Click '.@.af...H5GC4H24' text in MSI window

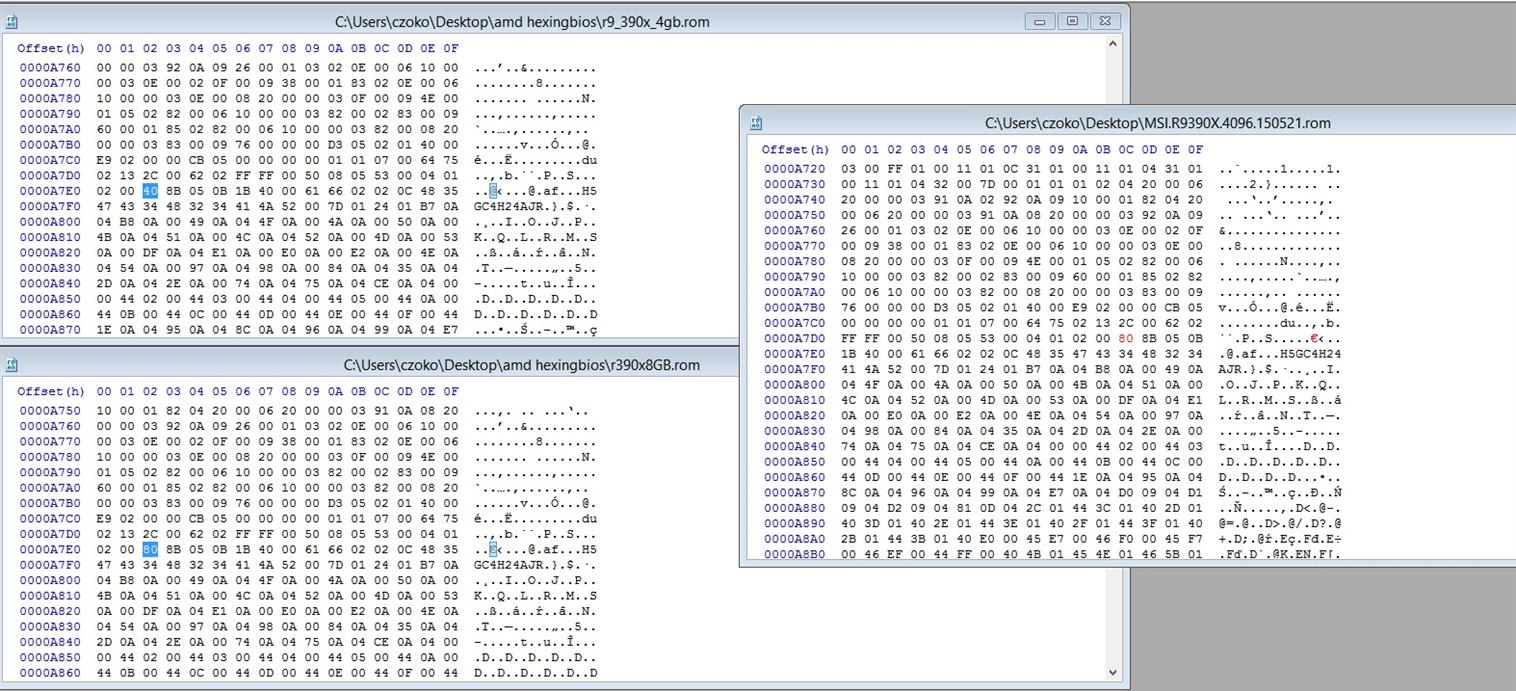pyautogui.click(x=1280, y=353)
